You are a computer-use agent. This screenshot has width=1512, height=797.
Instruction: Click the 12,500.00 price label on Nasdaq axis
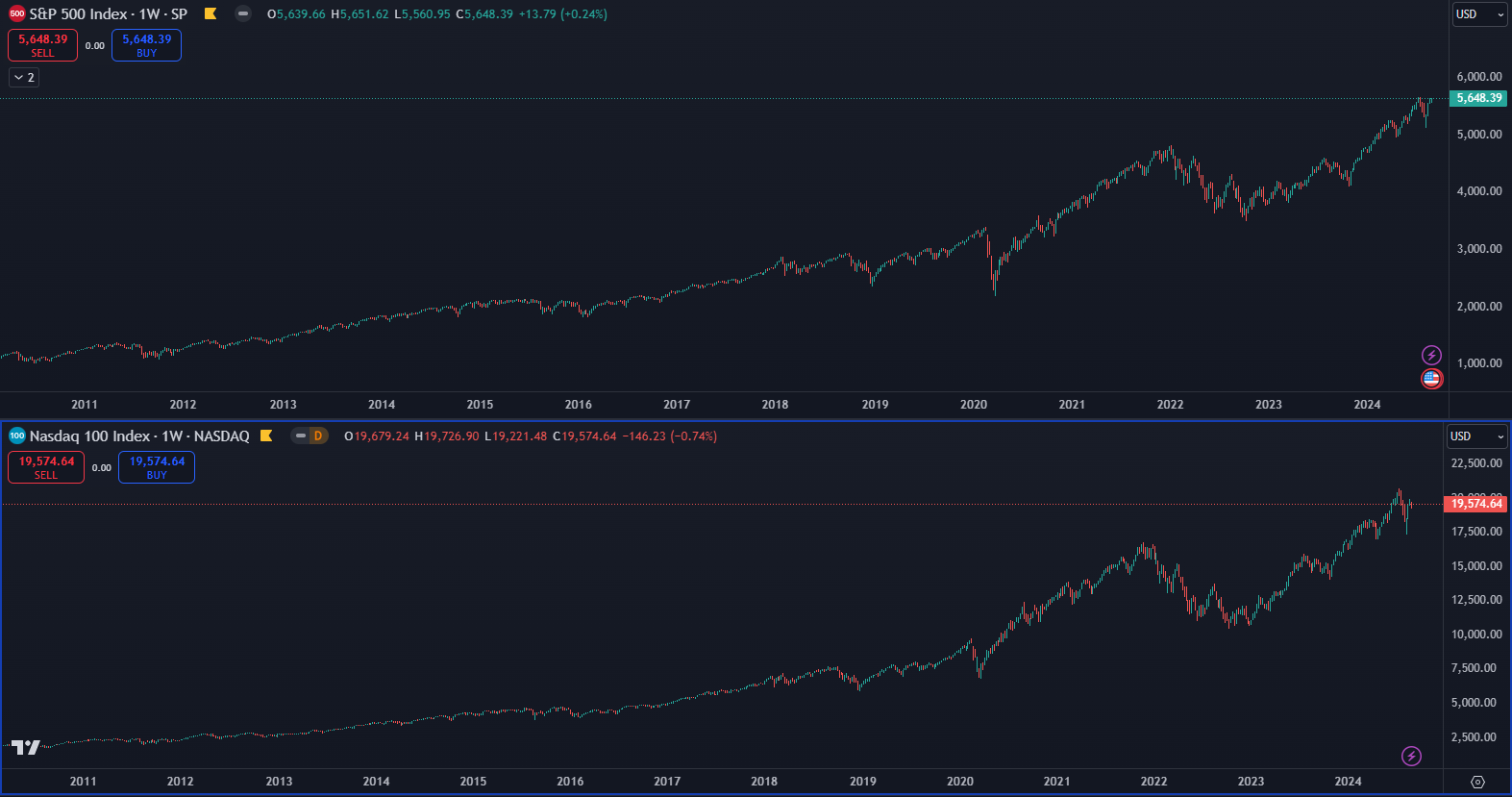click(1476, 600)
